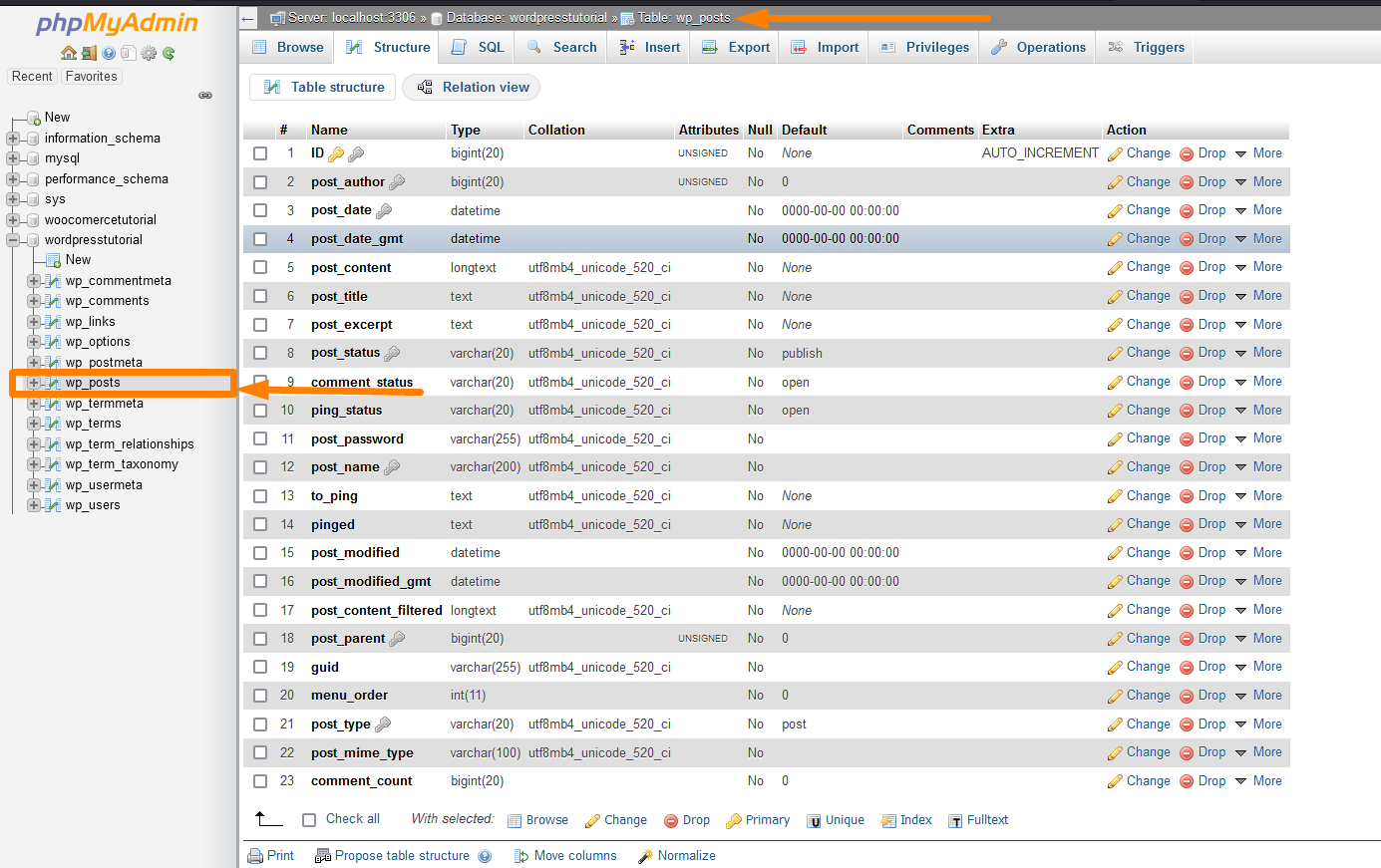Click the Normalize wand icon
This screenshot has height=868, width=1381.
tap(645, 856)
